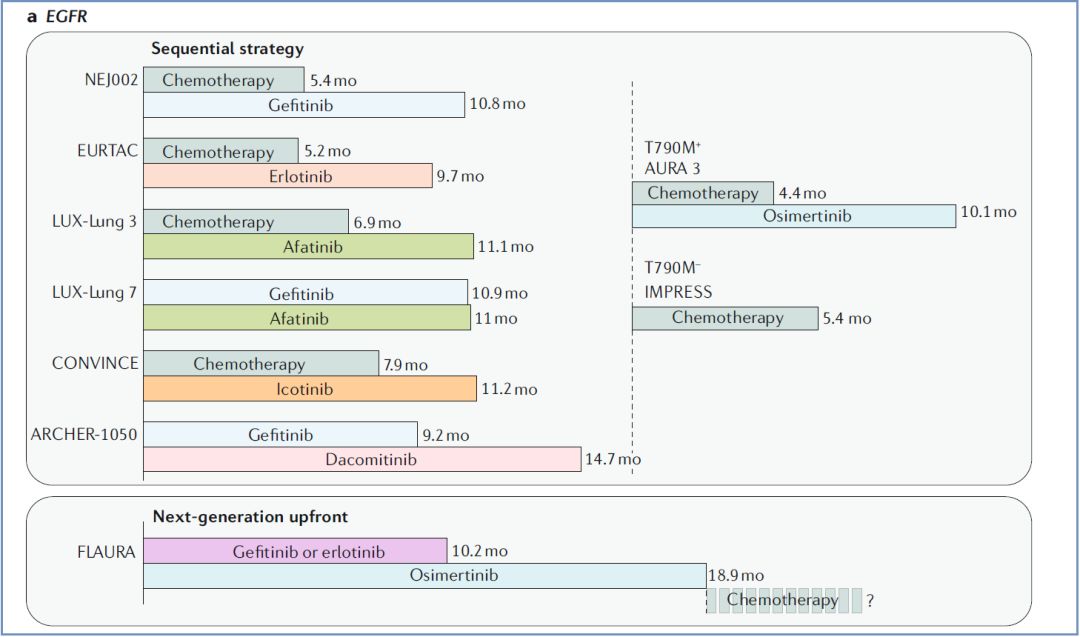This screenshot has width=1080, height=637.
Task: Click the 'T790M−' label
Action: (x=672, y=268)
